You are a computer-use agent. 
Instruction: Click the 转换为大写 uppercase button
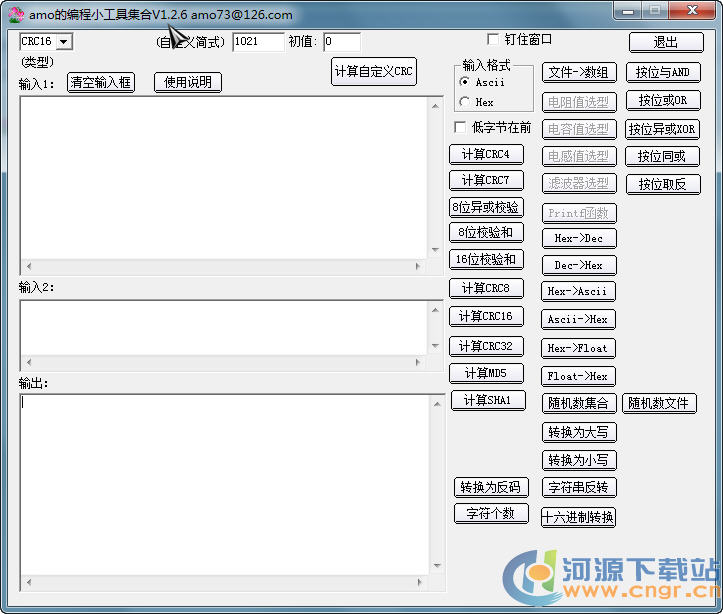click(x=579, y=432)
